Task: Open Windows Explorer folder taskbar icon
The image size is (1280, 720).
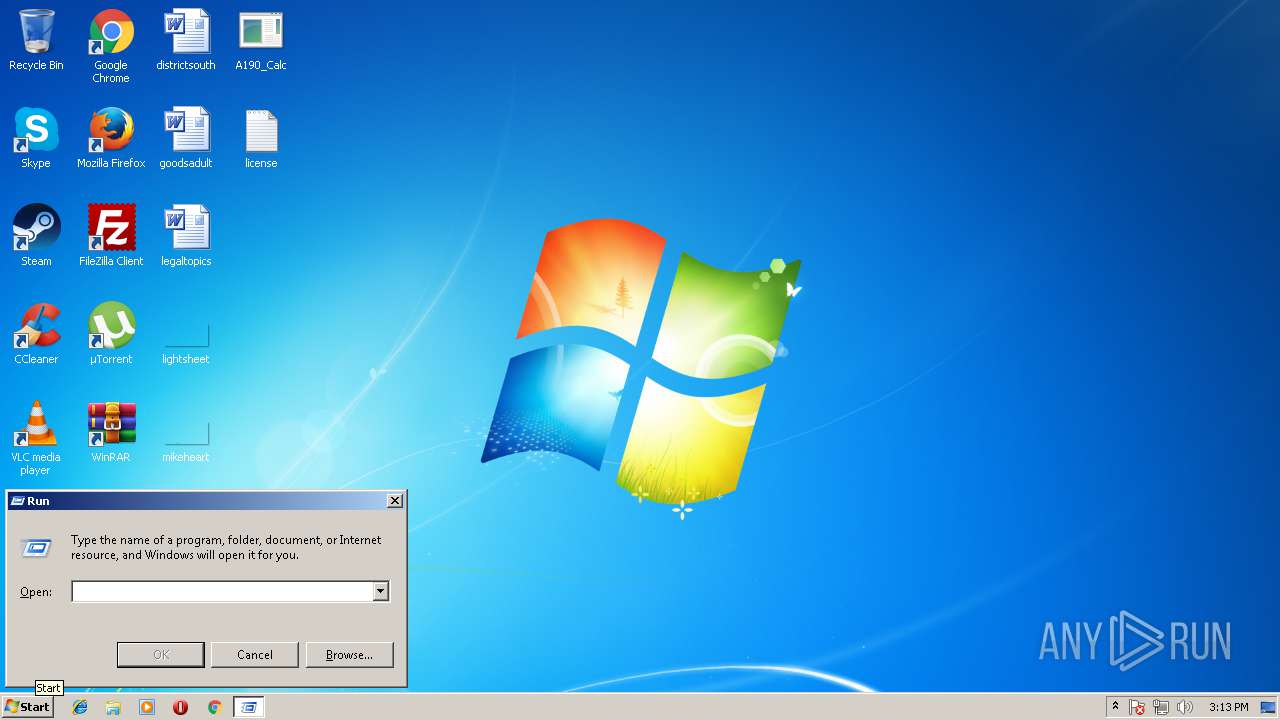Action: 113,707
